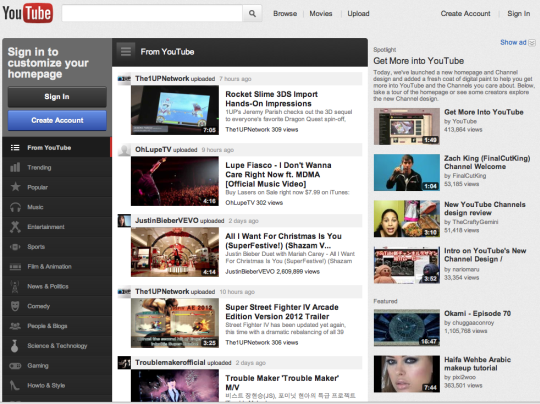The image size is (540, 404).
Task: Click TheCraftyGemini channel name
Action: click(475, 222)
